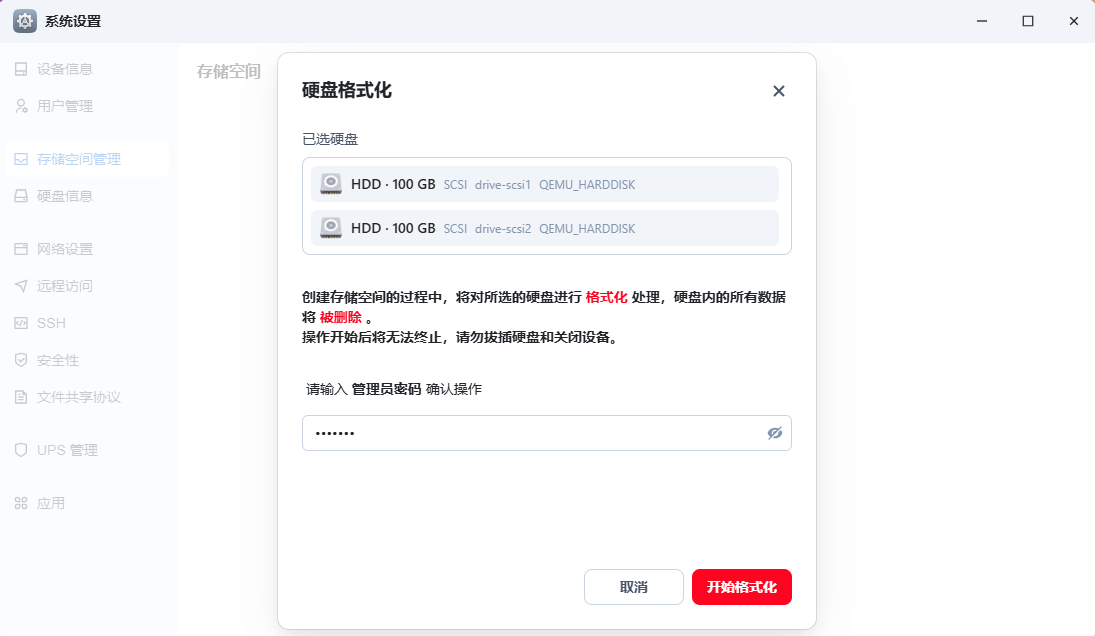Select the drive-scsi1 HDD entry
1095x636 pixels.
point(545,184)
